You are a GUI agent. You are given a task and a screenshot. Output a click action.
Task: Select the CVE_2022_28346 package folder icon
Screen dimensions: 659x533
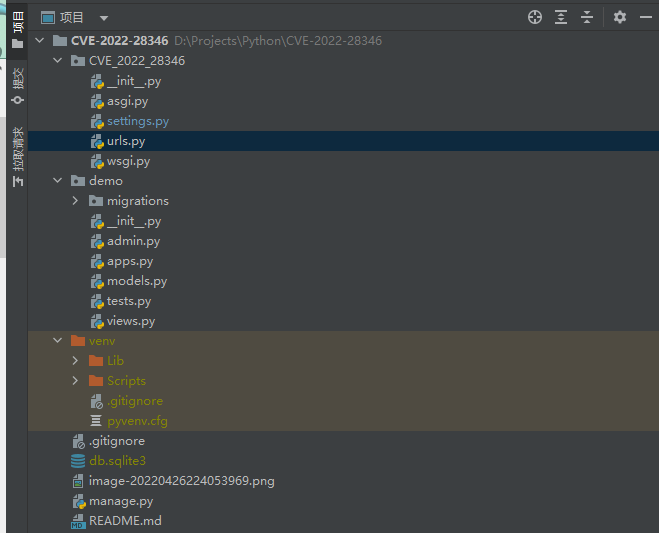click(x=78, y=61)
